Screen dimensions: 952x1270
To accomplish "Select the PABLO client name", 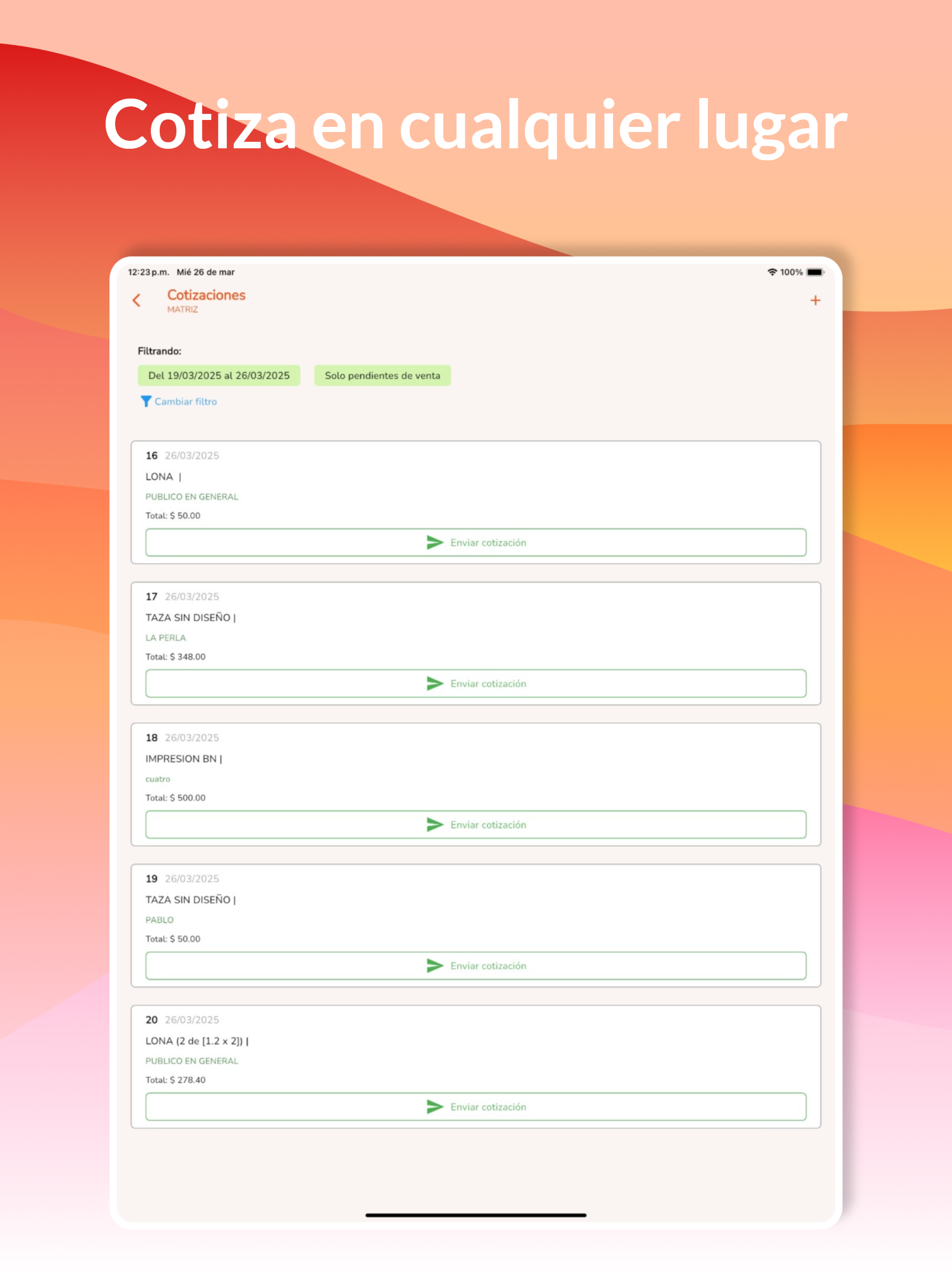I will 159,920.
